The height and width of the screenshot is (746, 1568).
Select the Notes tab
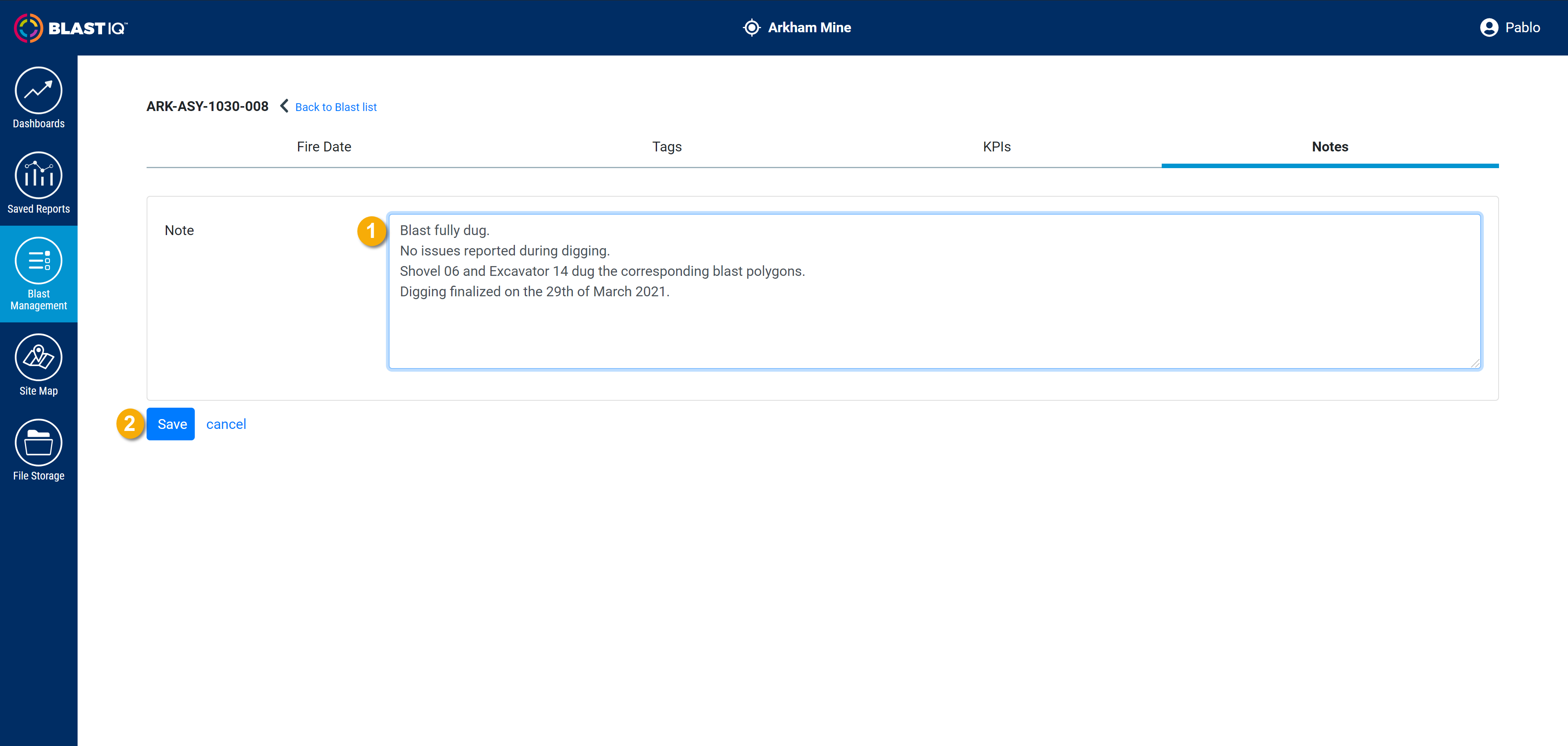(x=1330, y=147)
